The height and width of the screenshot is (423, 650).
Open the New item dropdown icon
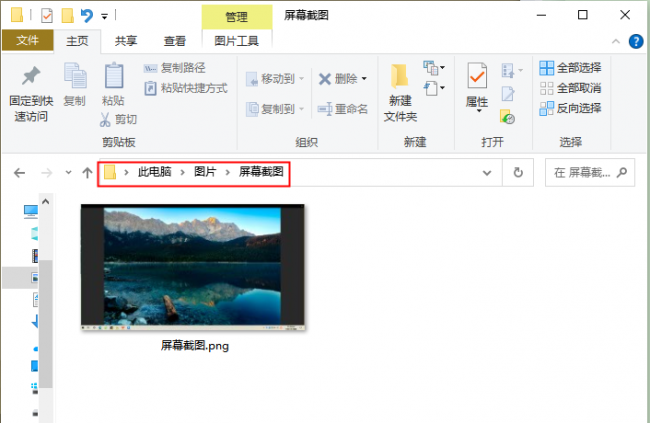coord(434,68)
